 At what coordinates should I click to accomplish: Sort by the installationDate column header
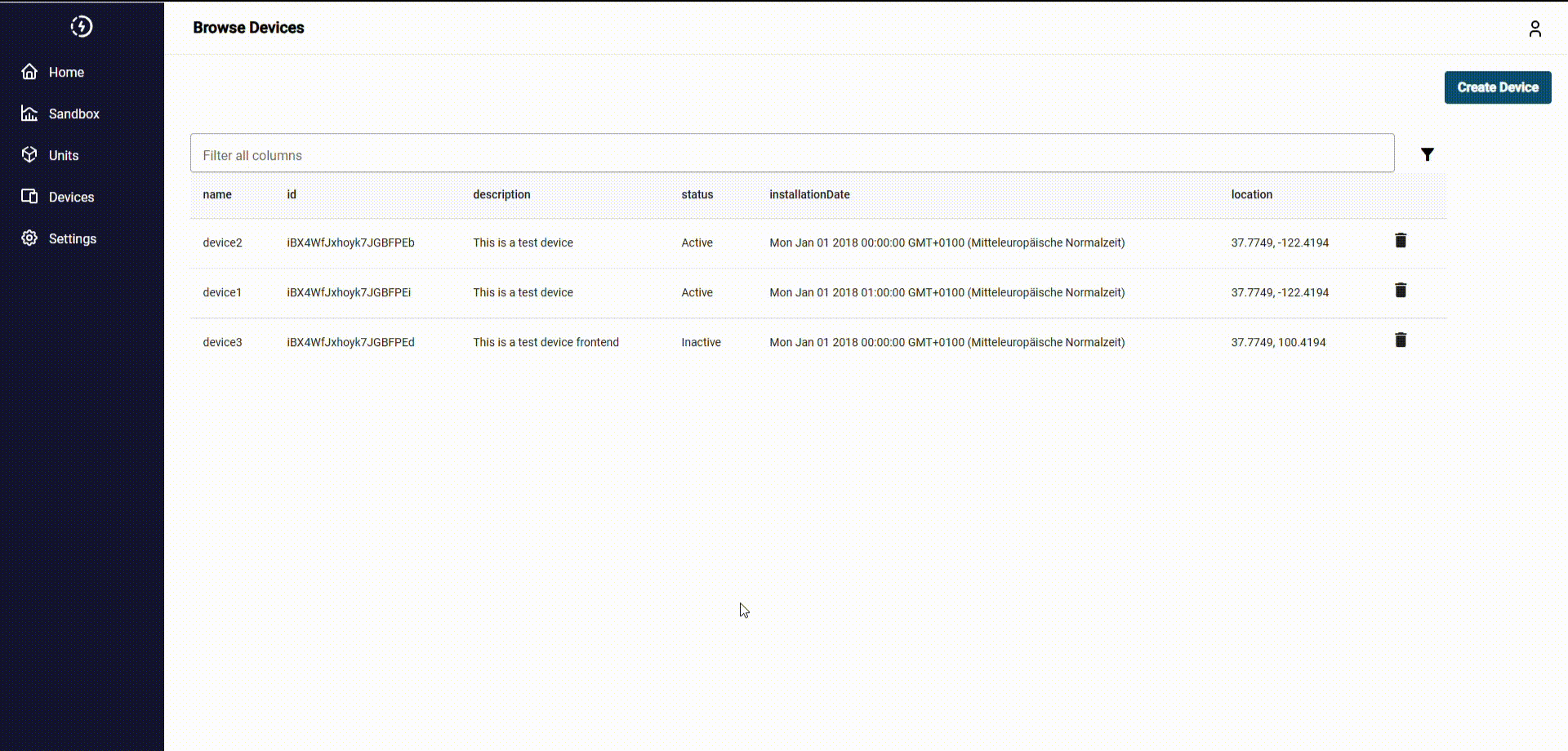(809, 194)
